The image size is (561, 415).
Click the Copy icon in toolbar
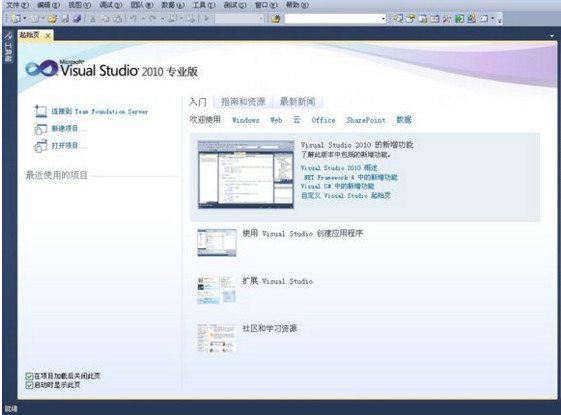click(x=105, y=18)
